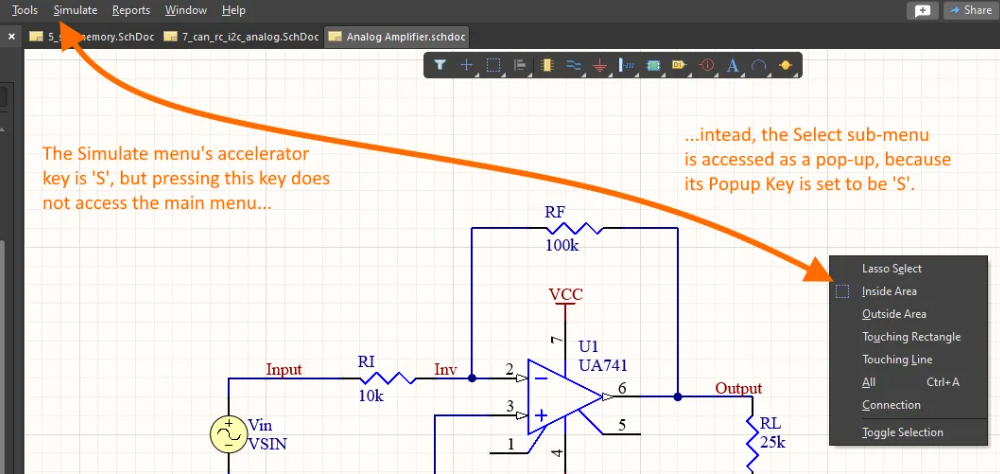This screenshot has height=474, width=1000.
Task: Click the junction dot at Output node
Action: (677, 397)
